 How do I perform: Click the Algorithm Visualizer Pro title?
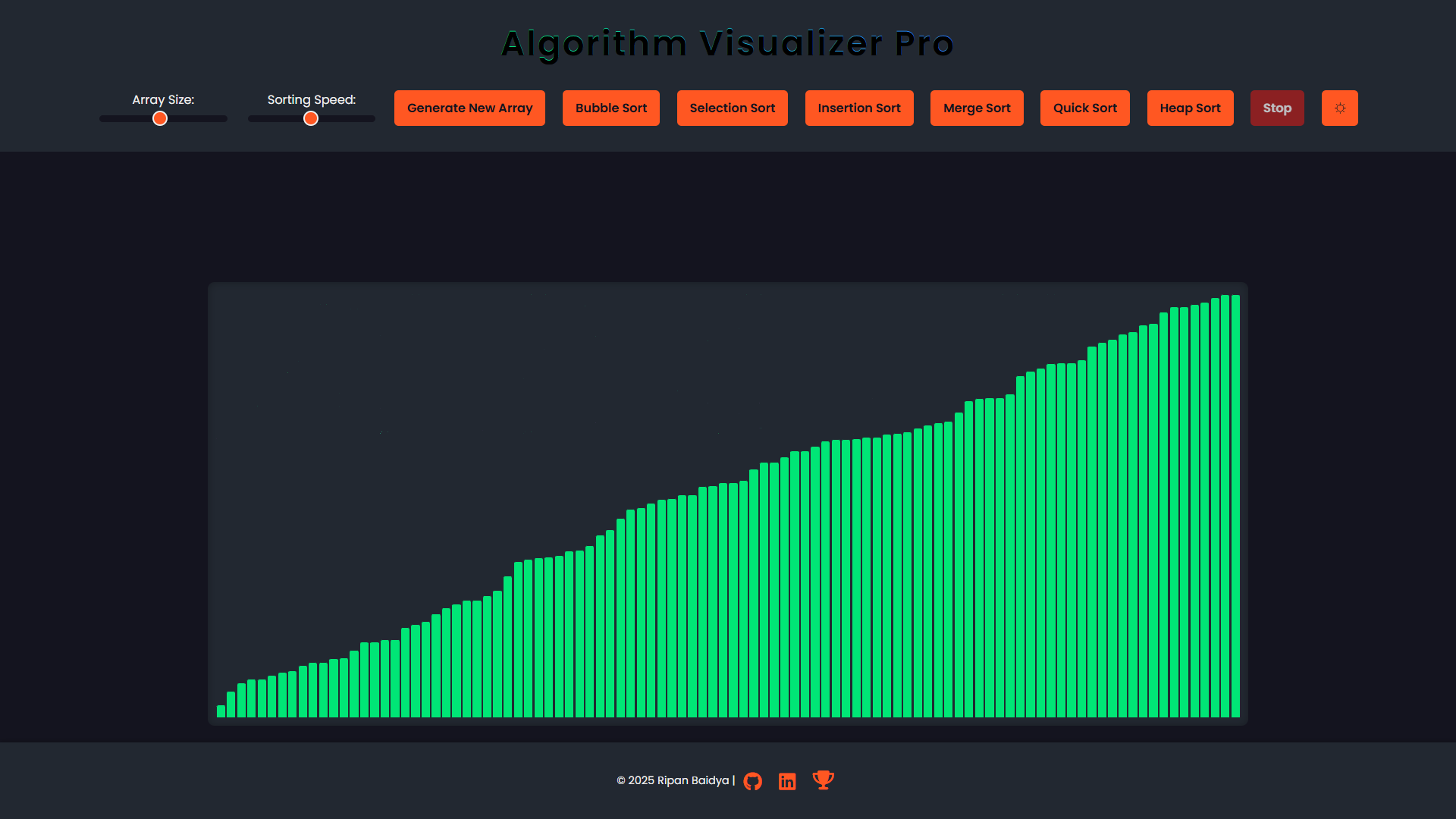click(x=728, y=43)
